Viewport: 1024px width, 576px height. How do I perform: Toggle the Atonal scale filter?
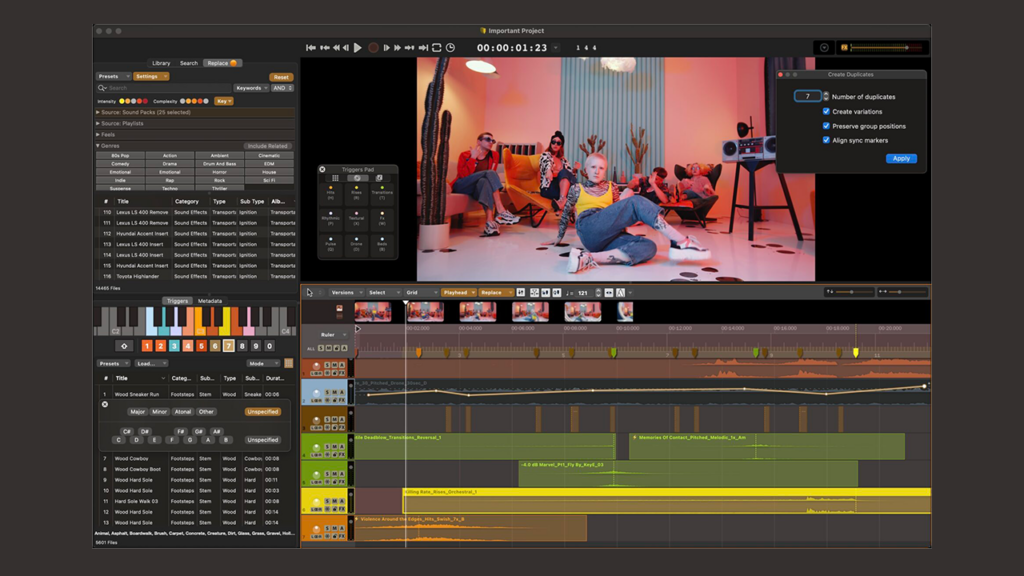[x=183, y=412]
